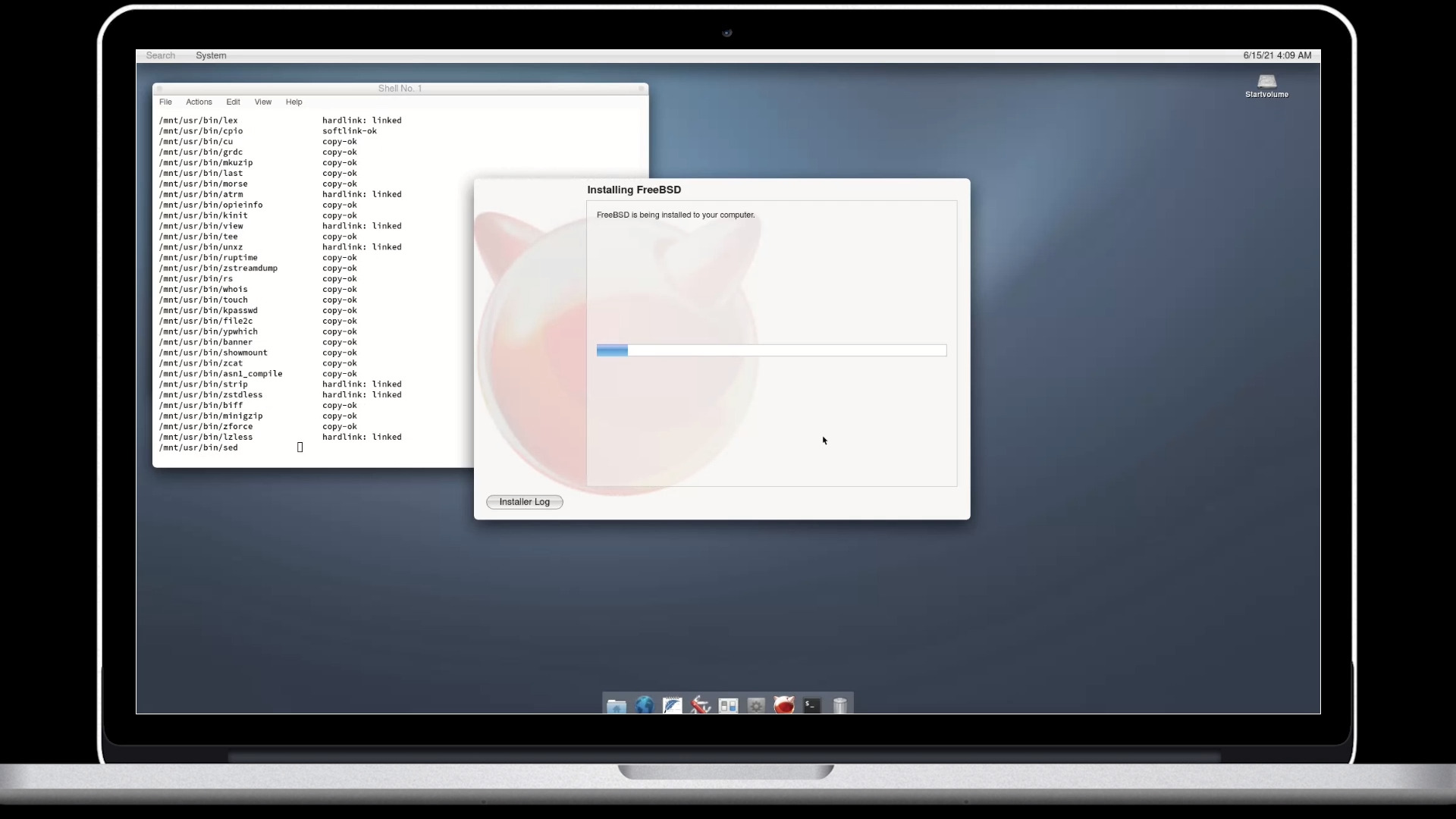
Task: Open the Swiss army knife utility icon
Action: (701, 704)
